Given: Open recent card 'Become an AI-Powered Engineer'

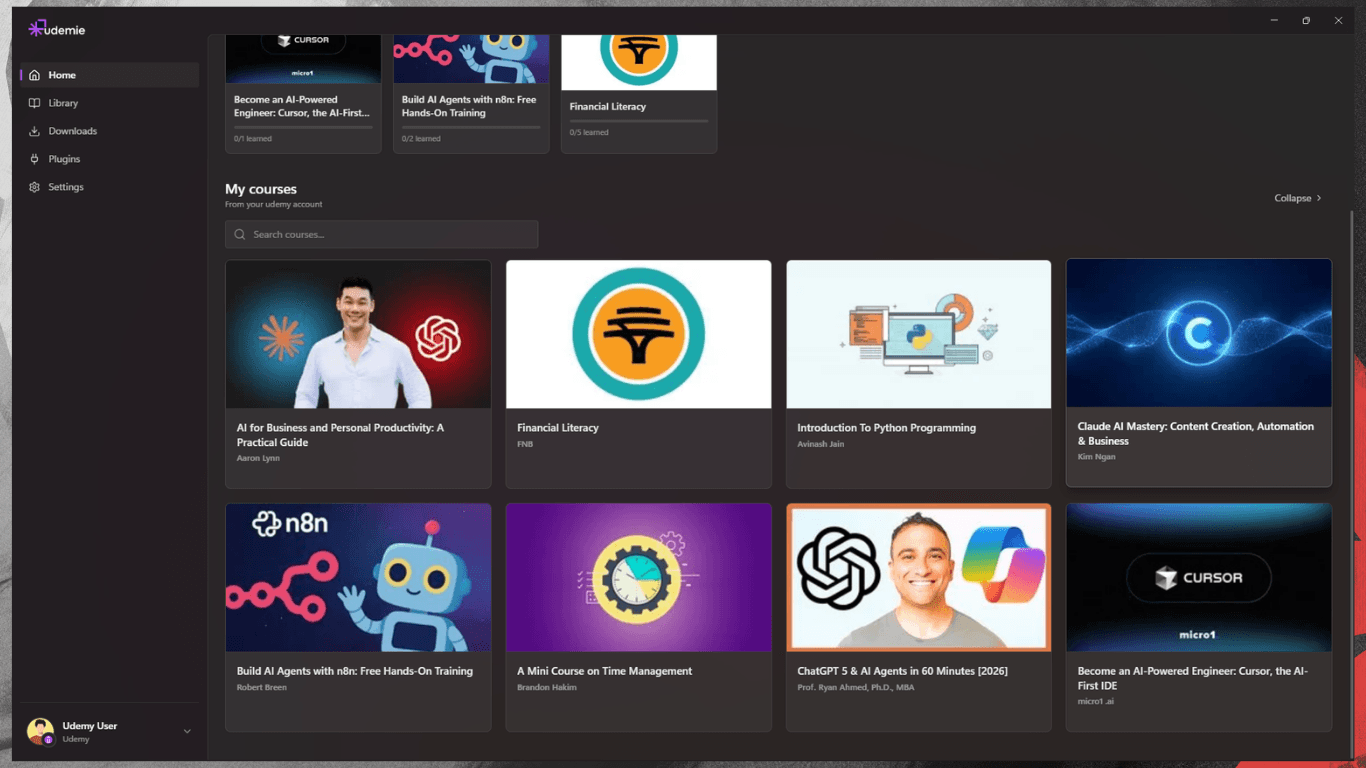Looking at the screenshot, I should [303, 94].
